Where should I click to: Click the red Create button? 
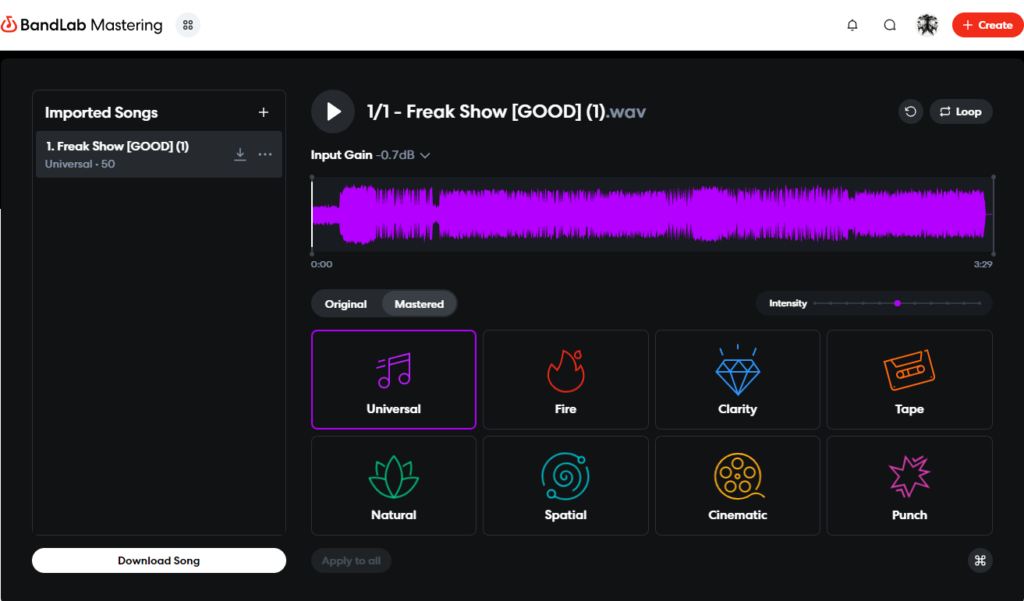[x=987, y=25]
